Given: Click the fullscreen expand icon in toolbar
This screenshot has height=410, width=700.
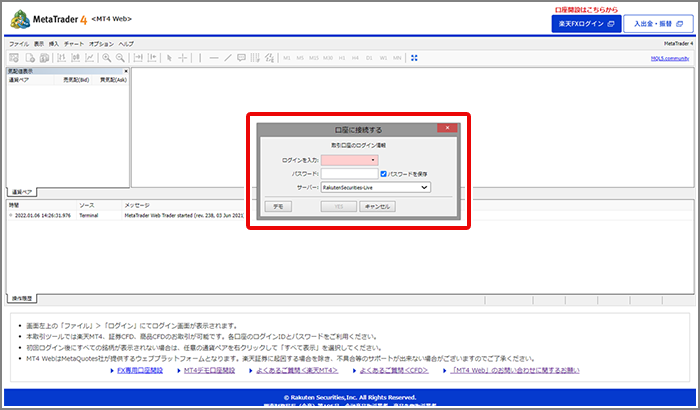Looking at the screenshot, I should (414, 58).
